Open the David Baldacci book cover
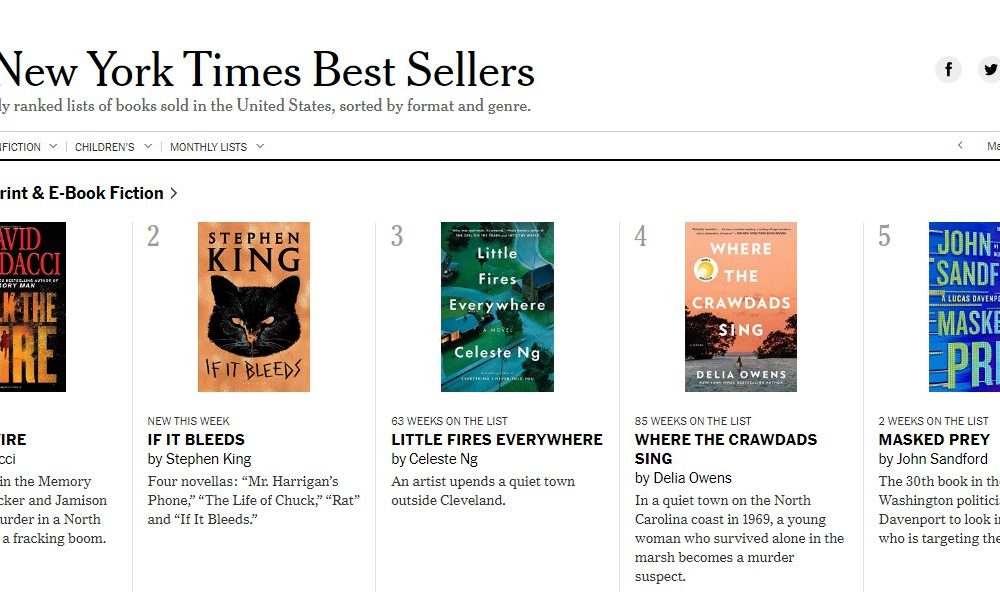Screen dimensions: 1000x592 point(33,307)
